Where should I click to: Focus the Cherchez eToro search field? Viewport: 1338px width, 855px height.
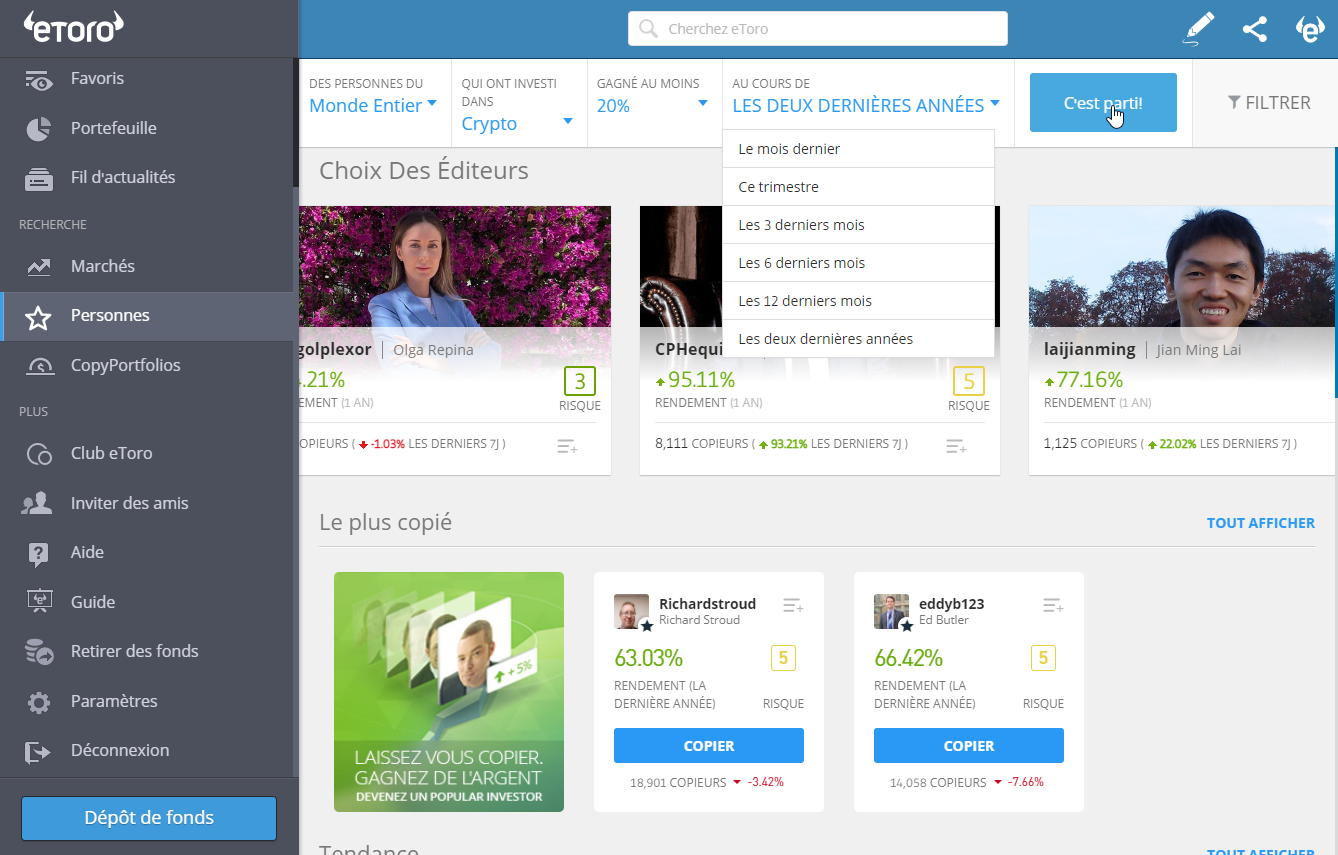818,29
